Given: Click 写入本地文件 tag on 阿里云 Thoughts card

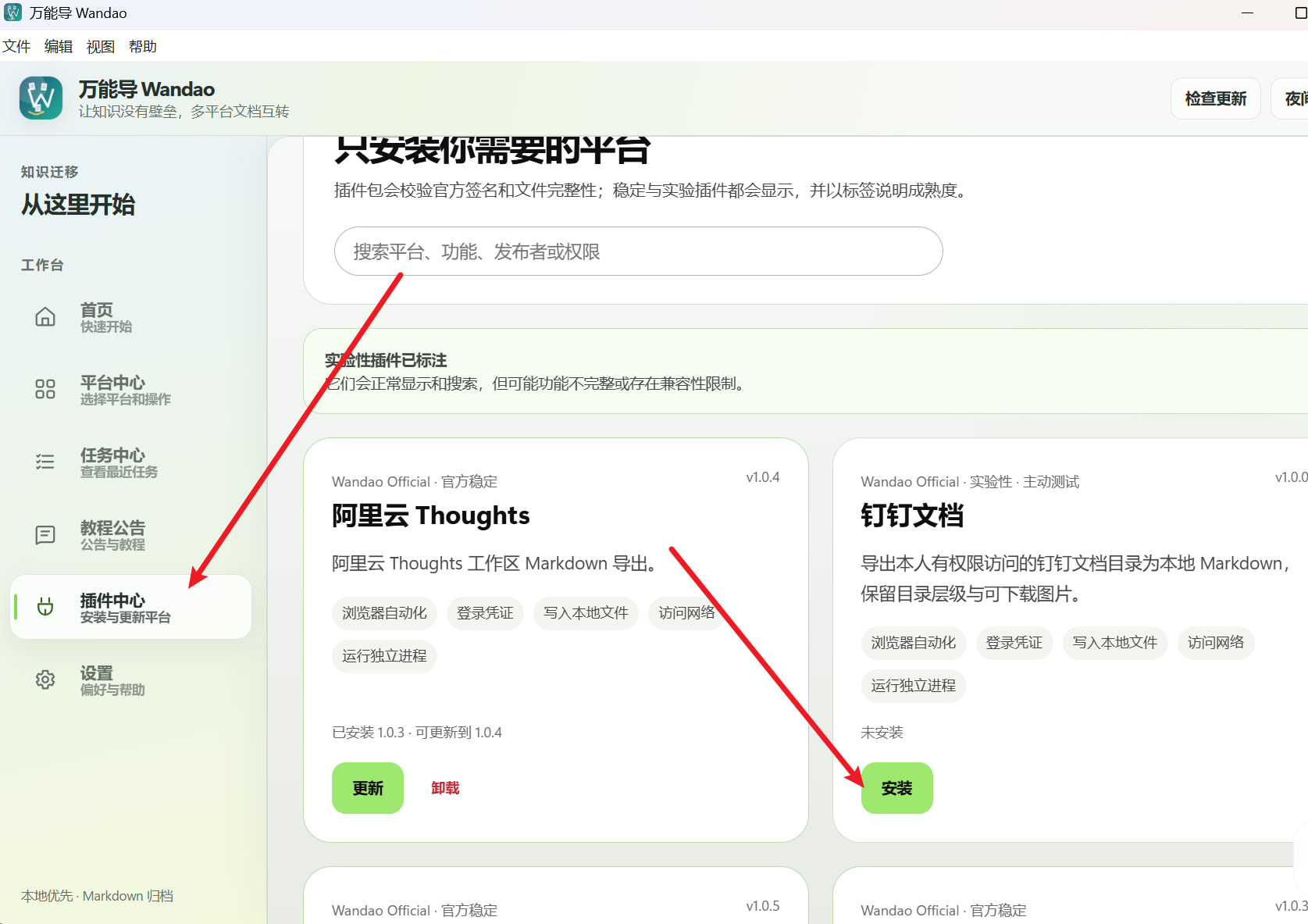Looking at the screenshot, I should click(586, 613).
